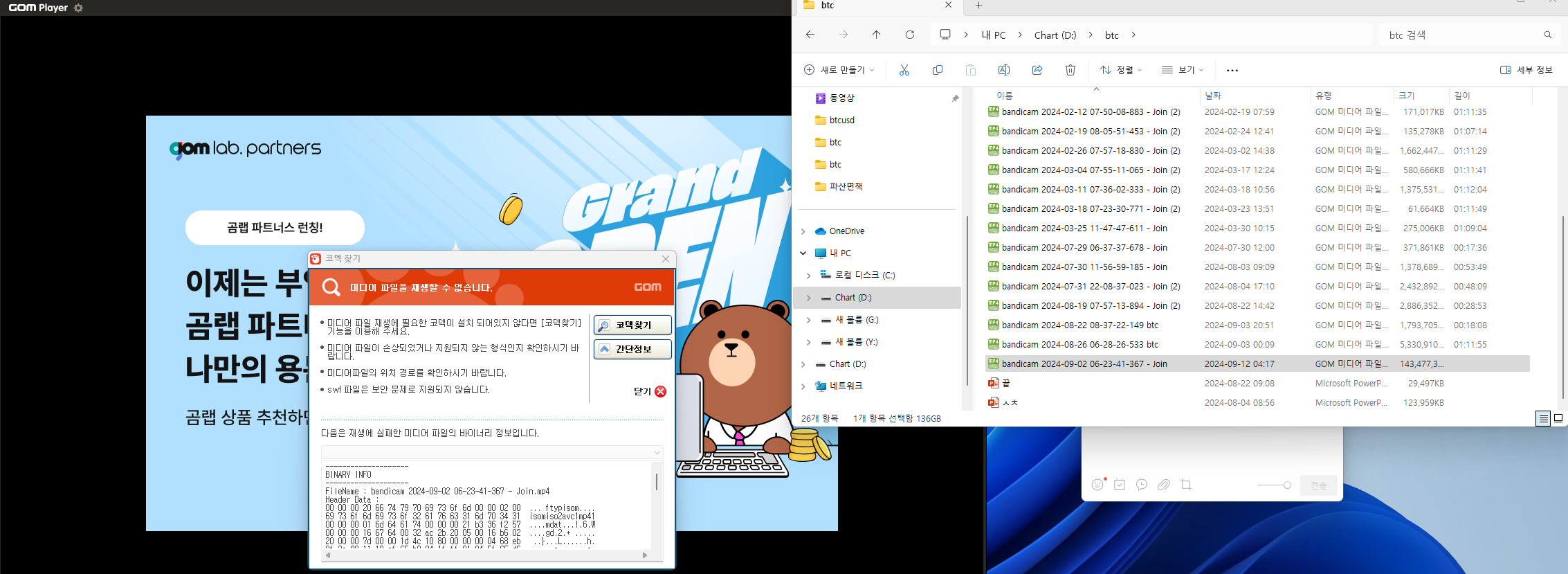Expand 새 볼륨 (Y:) tree node
Screen dimensions: 1568x574
(x=809, y=342)
